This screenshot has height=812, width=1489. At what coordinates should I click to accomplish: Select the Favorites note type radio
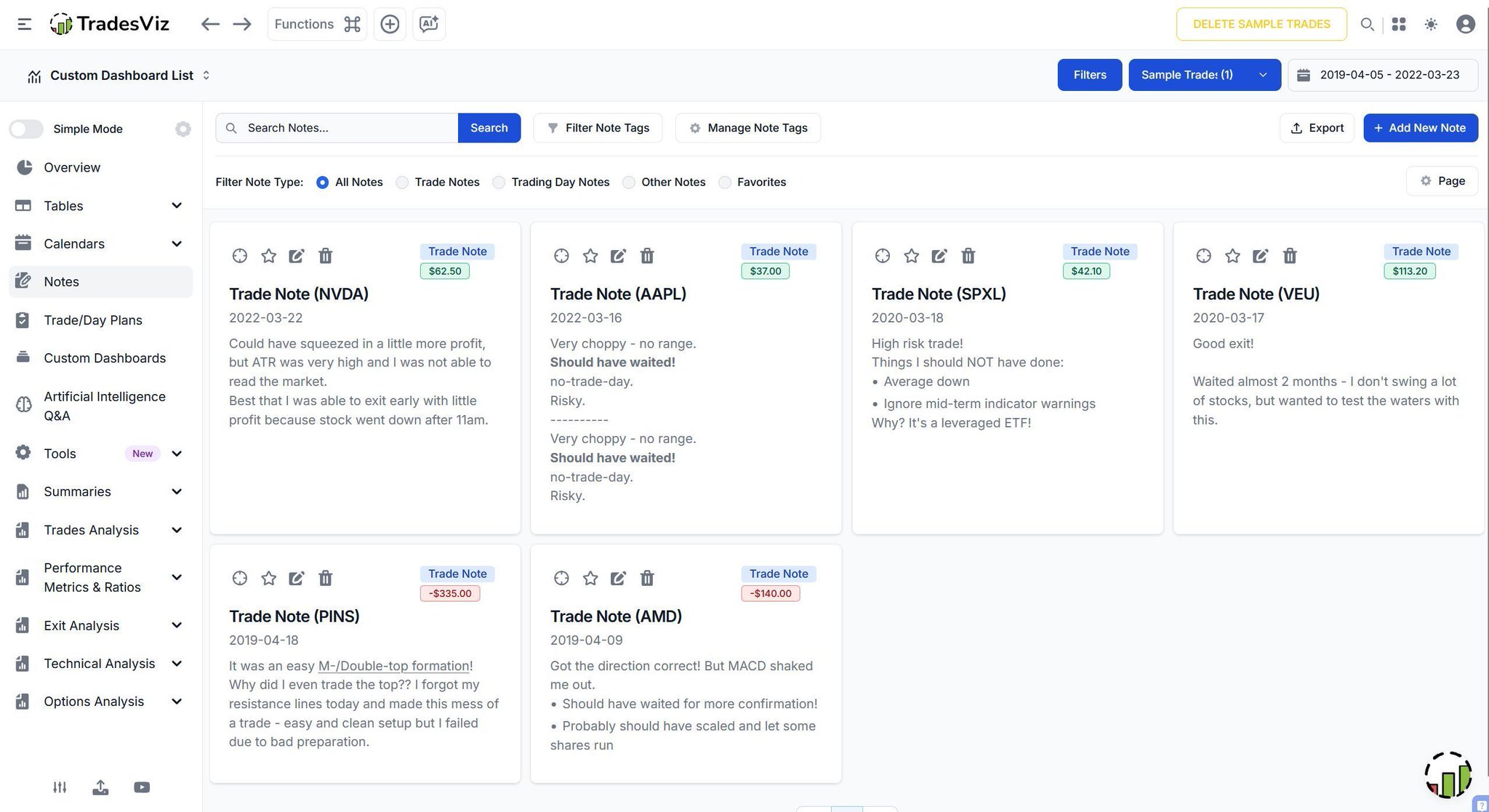point(725,182)
